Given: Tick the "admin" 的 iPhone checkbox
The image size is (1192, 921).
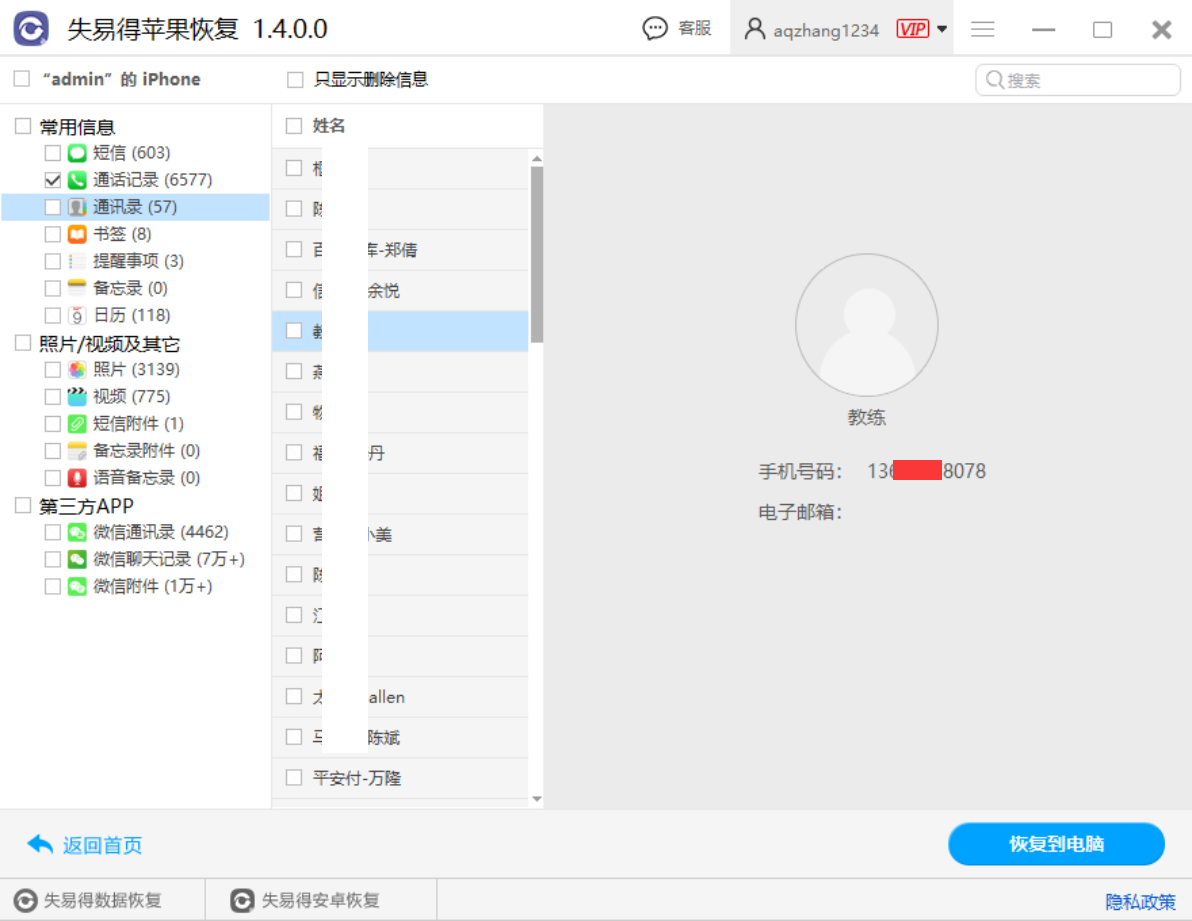Looking at the screenshot, I should click(22, 78).
